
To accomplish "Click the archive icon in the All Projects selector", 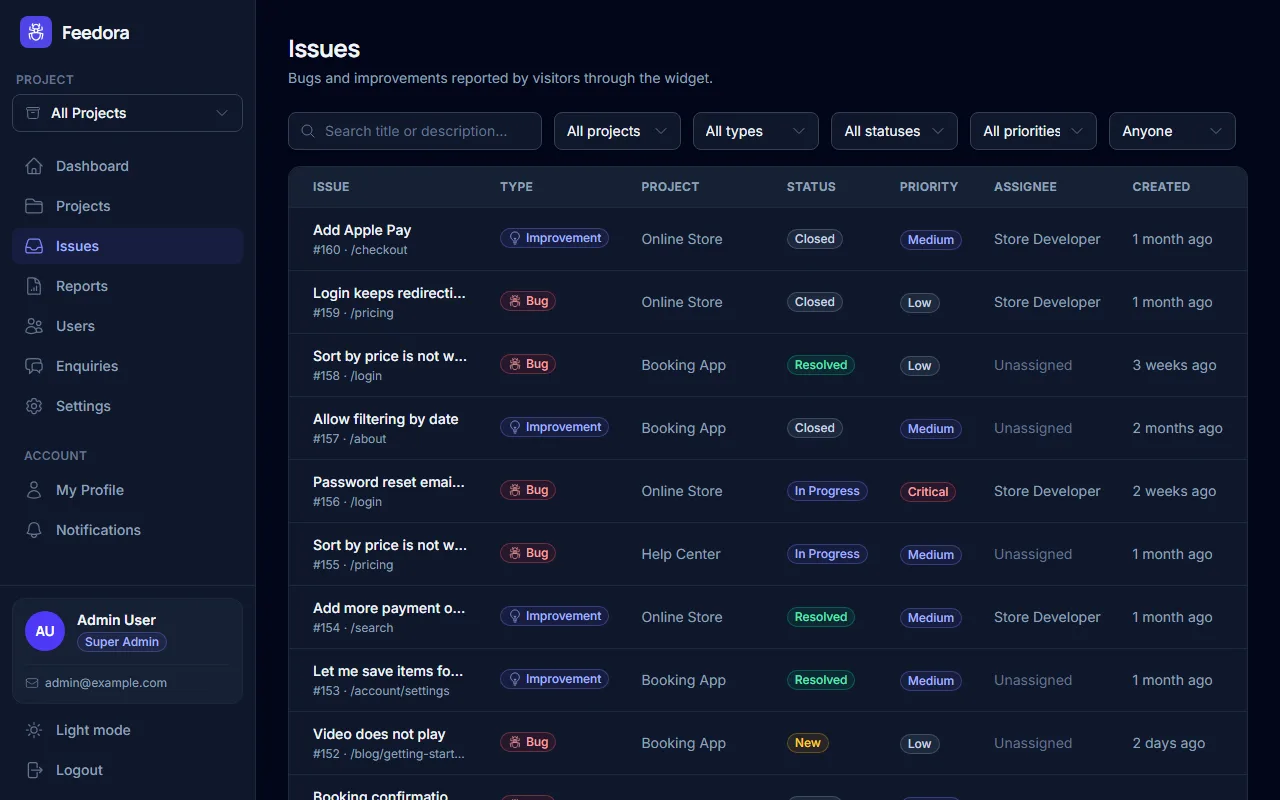I will pos(33,113).
